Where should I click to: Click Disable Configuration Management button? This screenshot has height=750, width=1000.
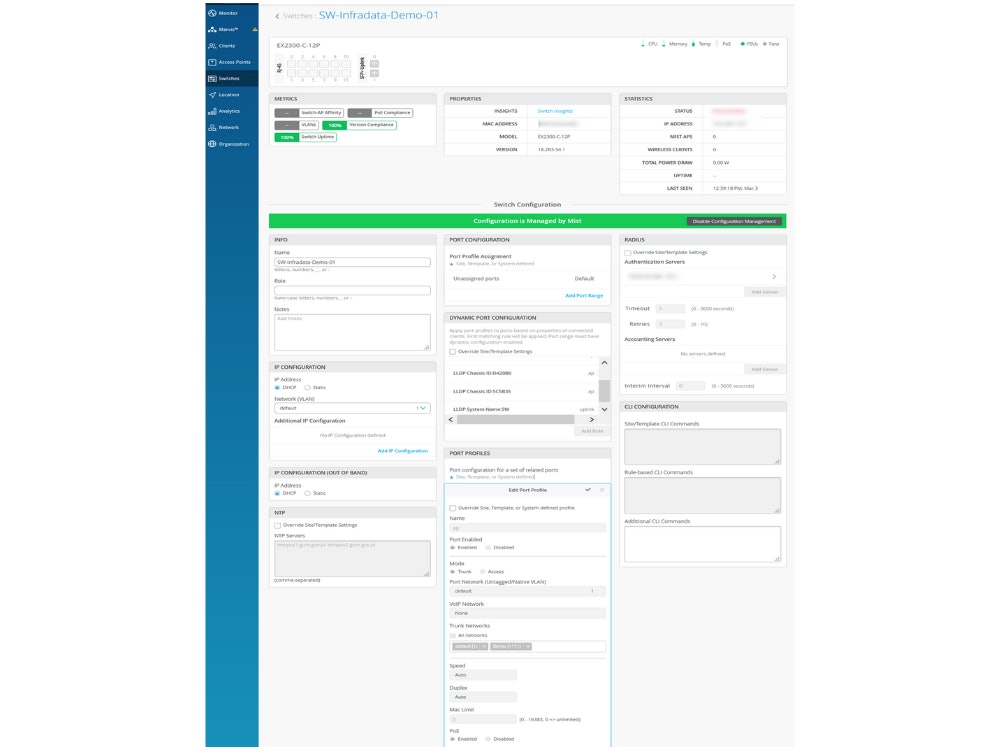click(x=734, y=221)
